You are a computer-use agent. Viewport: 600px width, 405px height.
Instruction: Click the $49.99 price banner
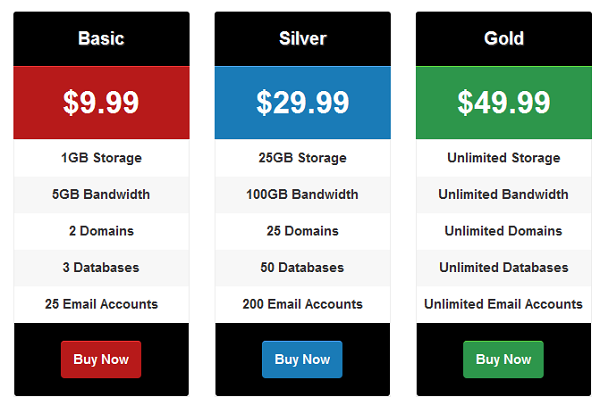(x=504, y=103)
